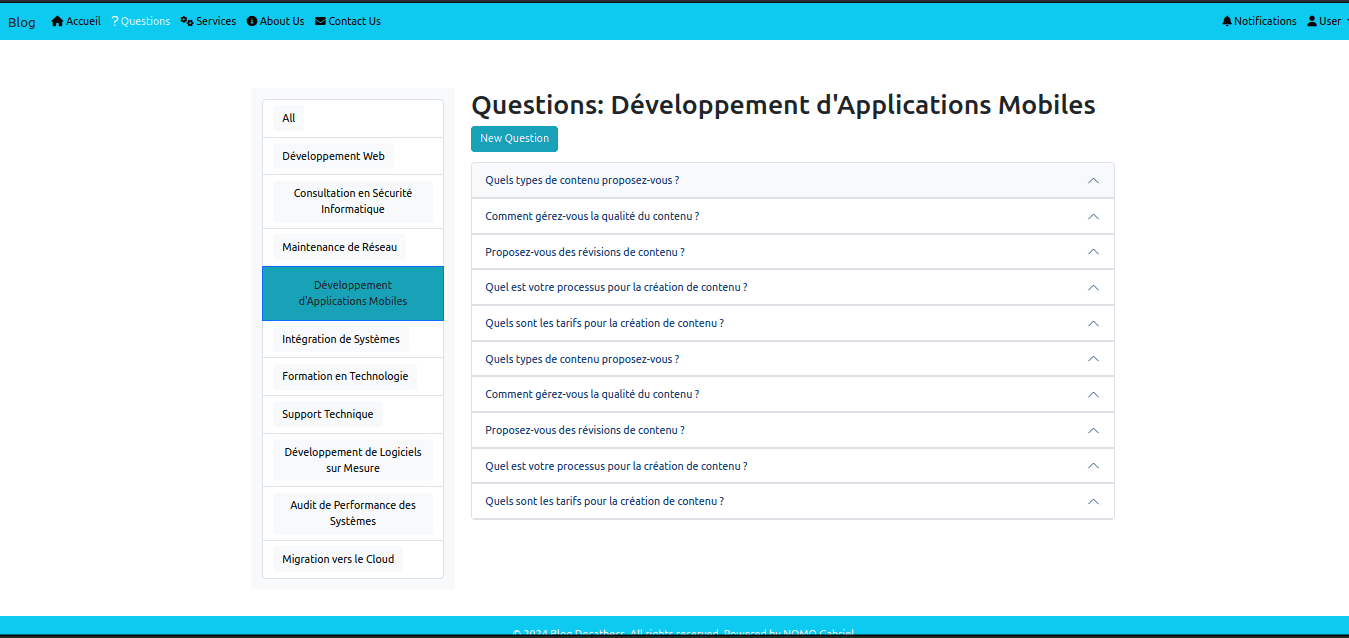Select the 'All' category filter
Viewport: 1349px width, 638px height.
tap(288, 118)
